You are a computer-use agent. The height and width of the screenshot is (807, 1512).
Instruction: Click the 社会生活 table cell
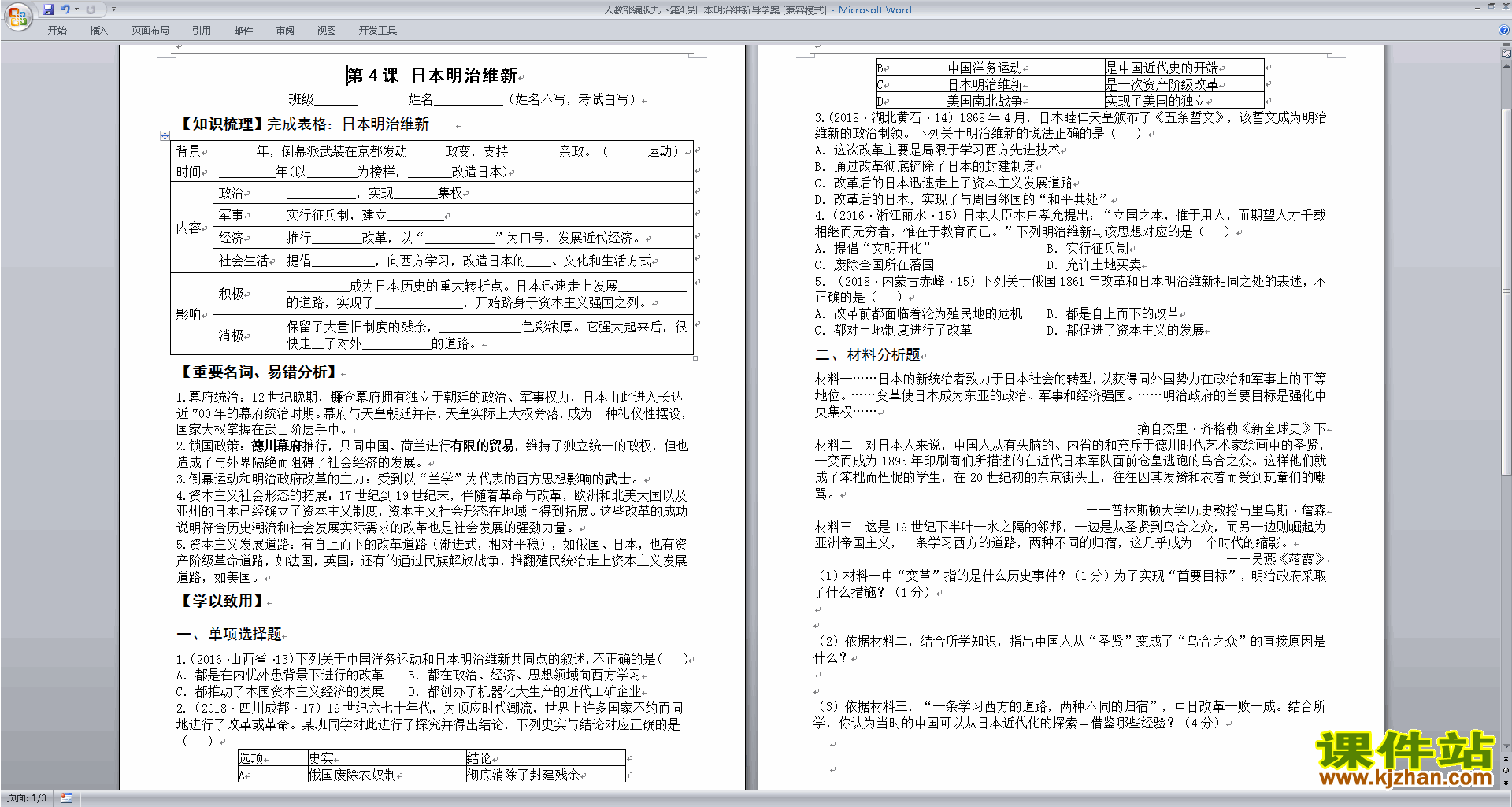tap(246, 261)
